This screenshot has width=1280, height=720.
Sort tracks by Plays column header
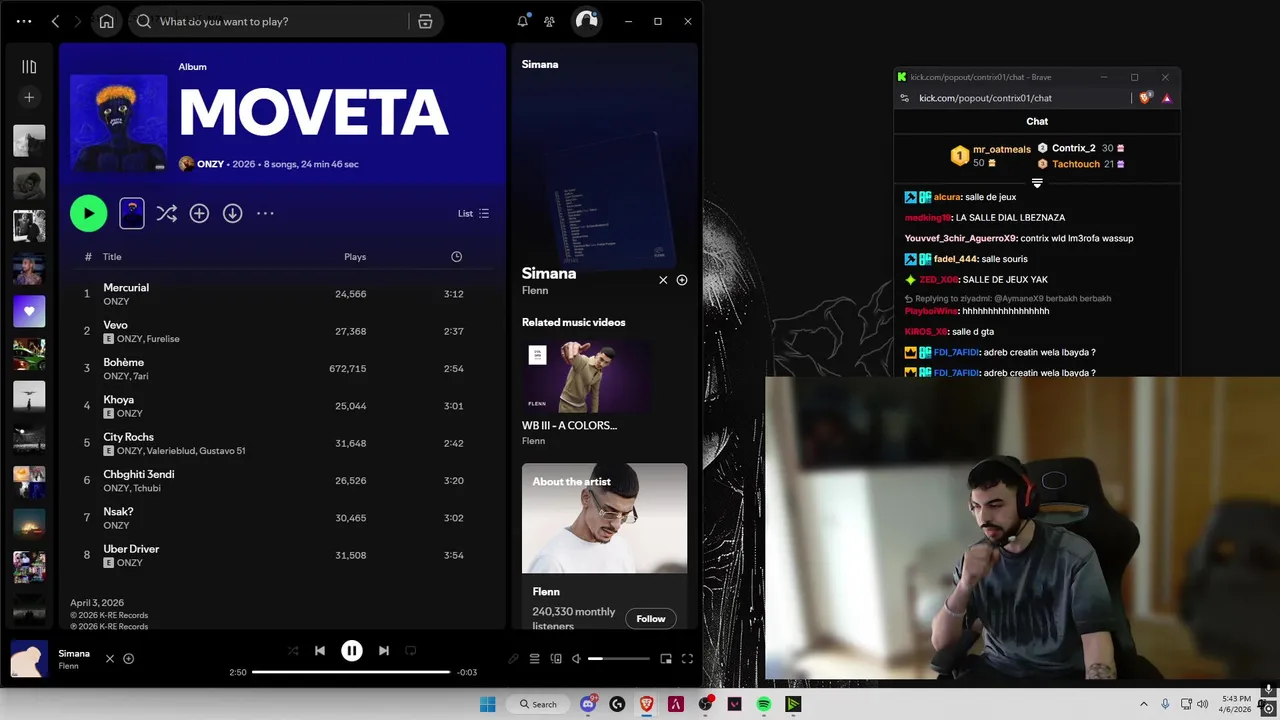(355, 257)
